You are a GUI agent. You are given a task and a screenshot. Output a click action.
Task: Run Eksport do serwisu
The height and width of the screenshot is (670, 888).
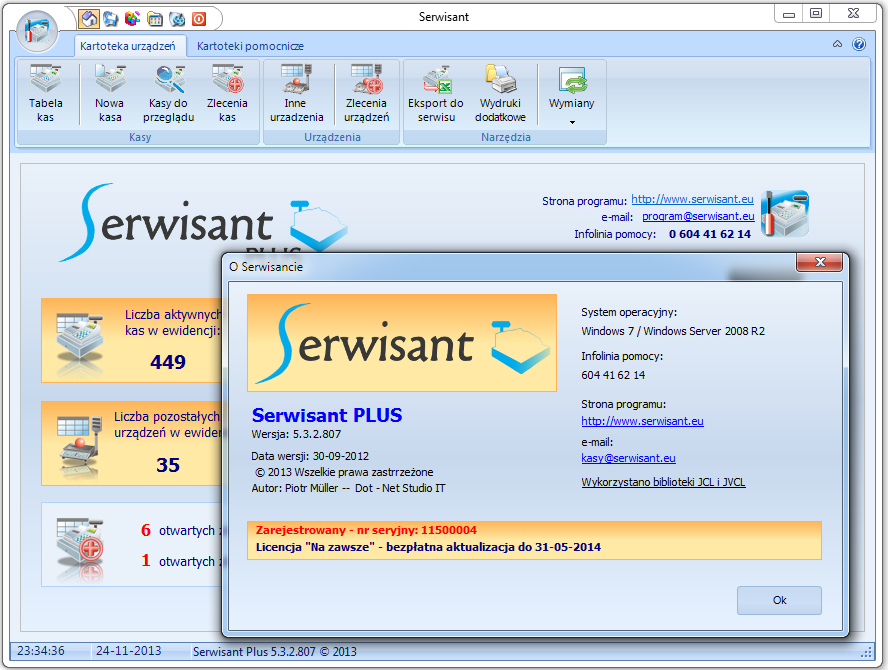(x=436, y=93)
